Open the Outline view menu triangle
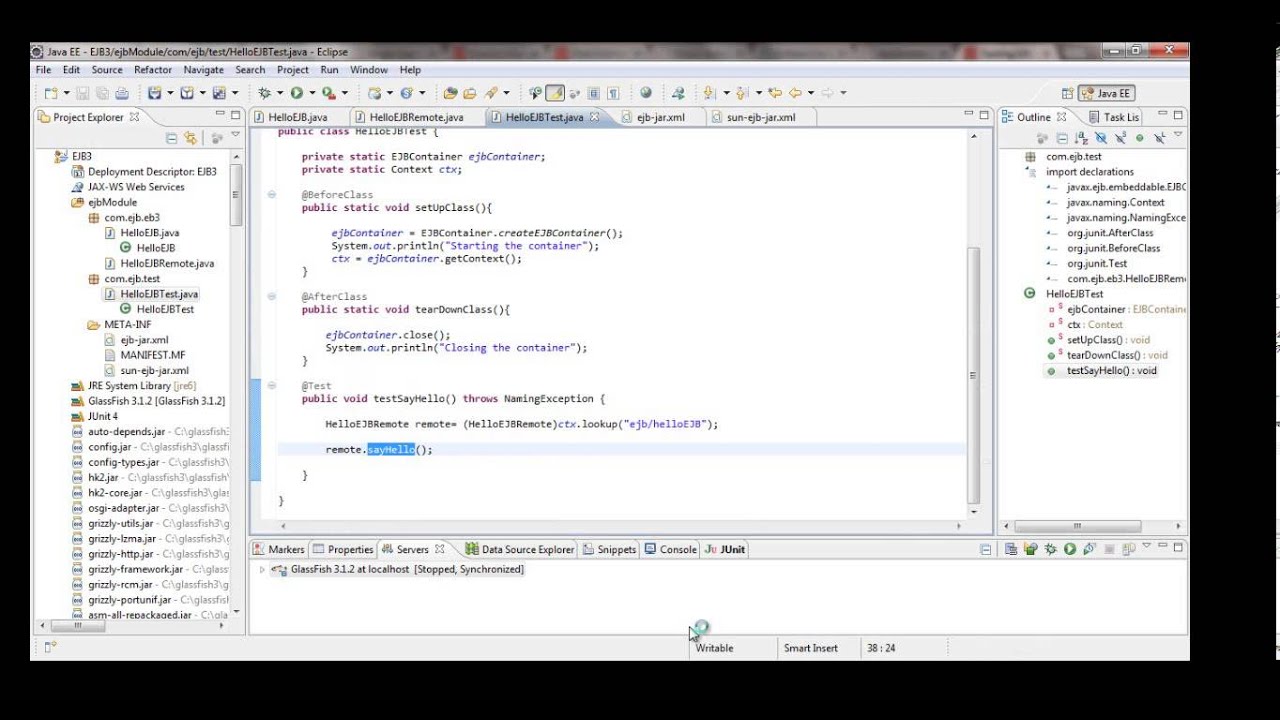This screenshot has width=1280, height=720. coord(1178,134)
